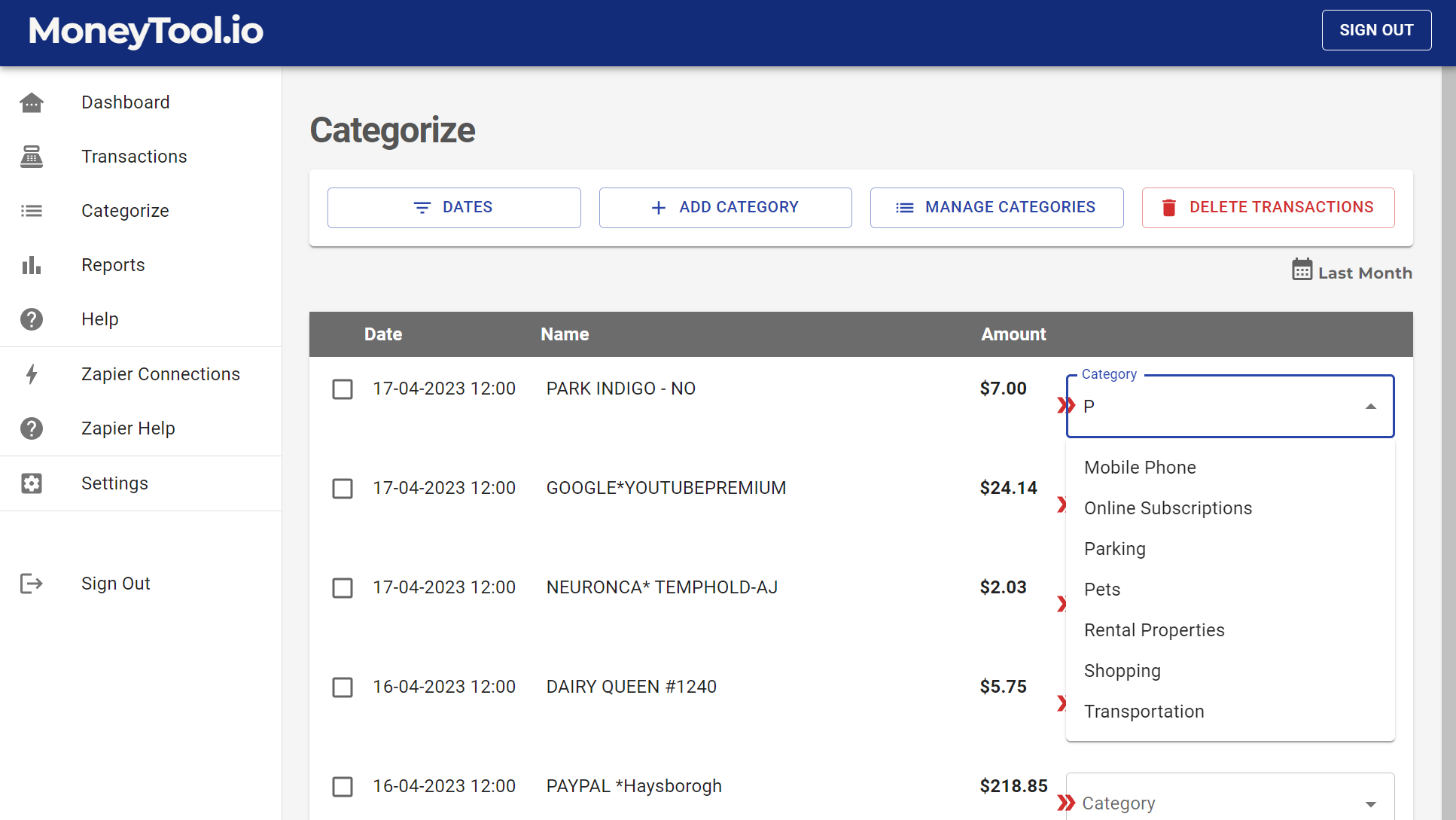This screenshot has height=820, width=1456.
Task: Choose Parking from the category list
Action: click(x=1115, y=549)
